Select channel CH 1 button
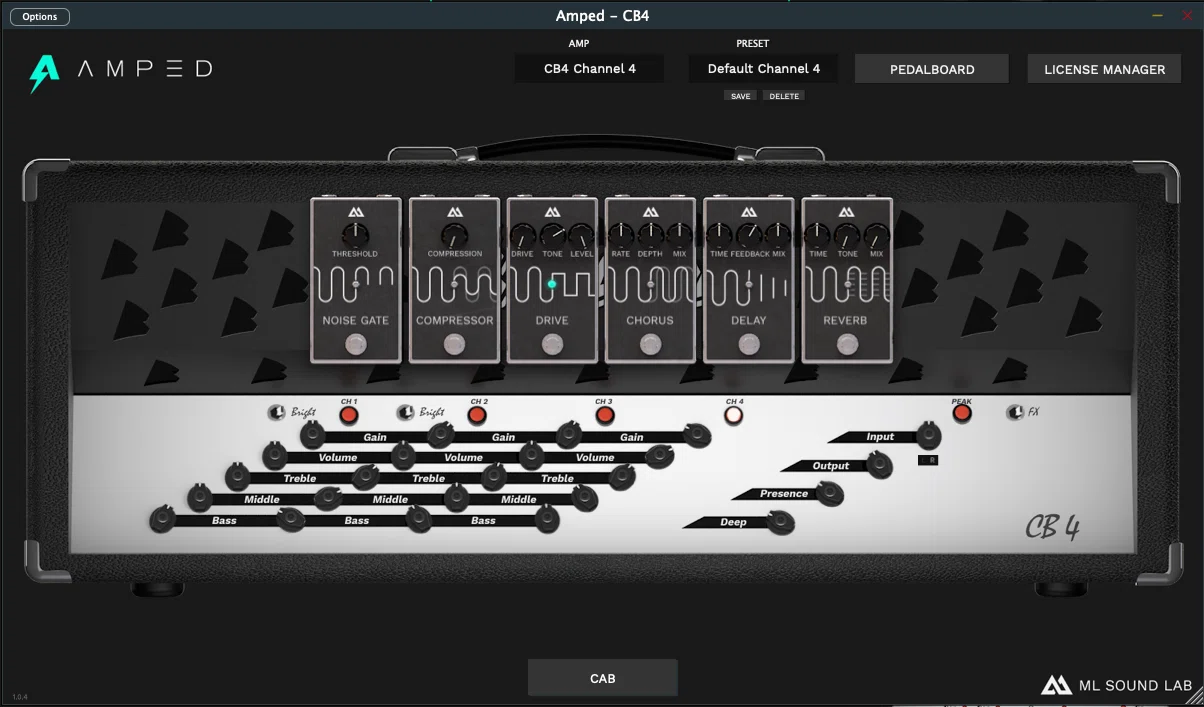1204x707 pixels. 348,414
